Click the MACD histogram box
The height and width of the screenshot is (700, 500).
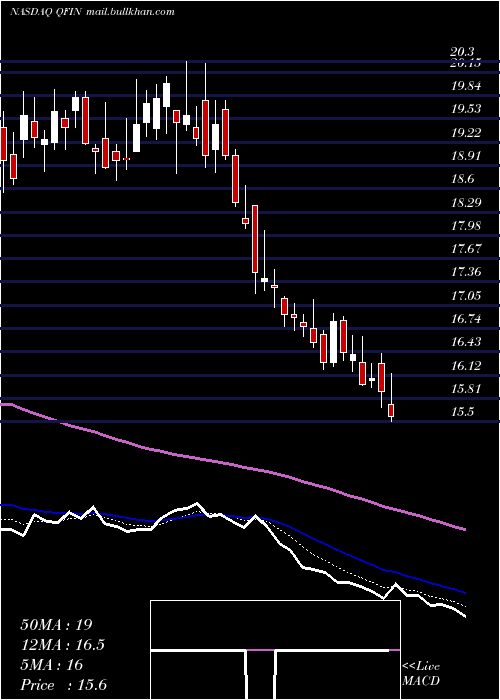click(x=275, y=650)
